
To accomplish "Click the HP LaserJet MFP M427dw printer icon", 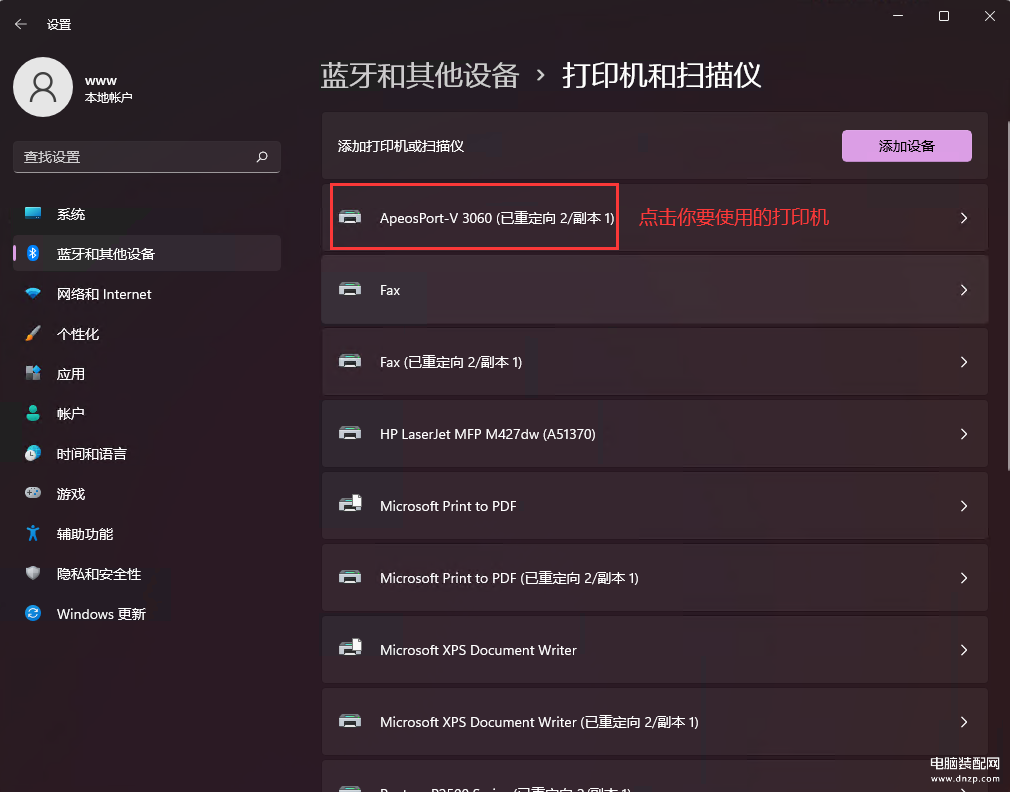I will [x=350, y=433].
